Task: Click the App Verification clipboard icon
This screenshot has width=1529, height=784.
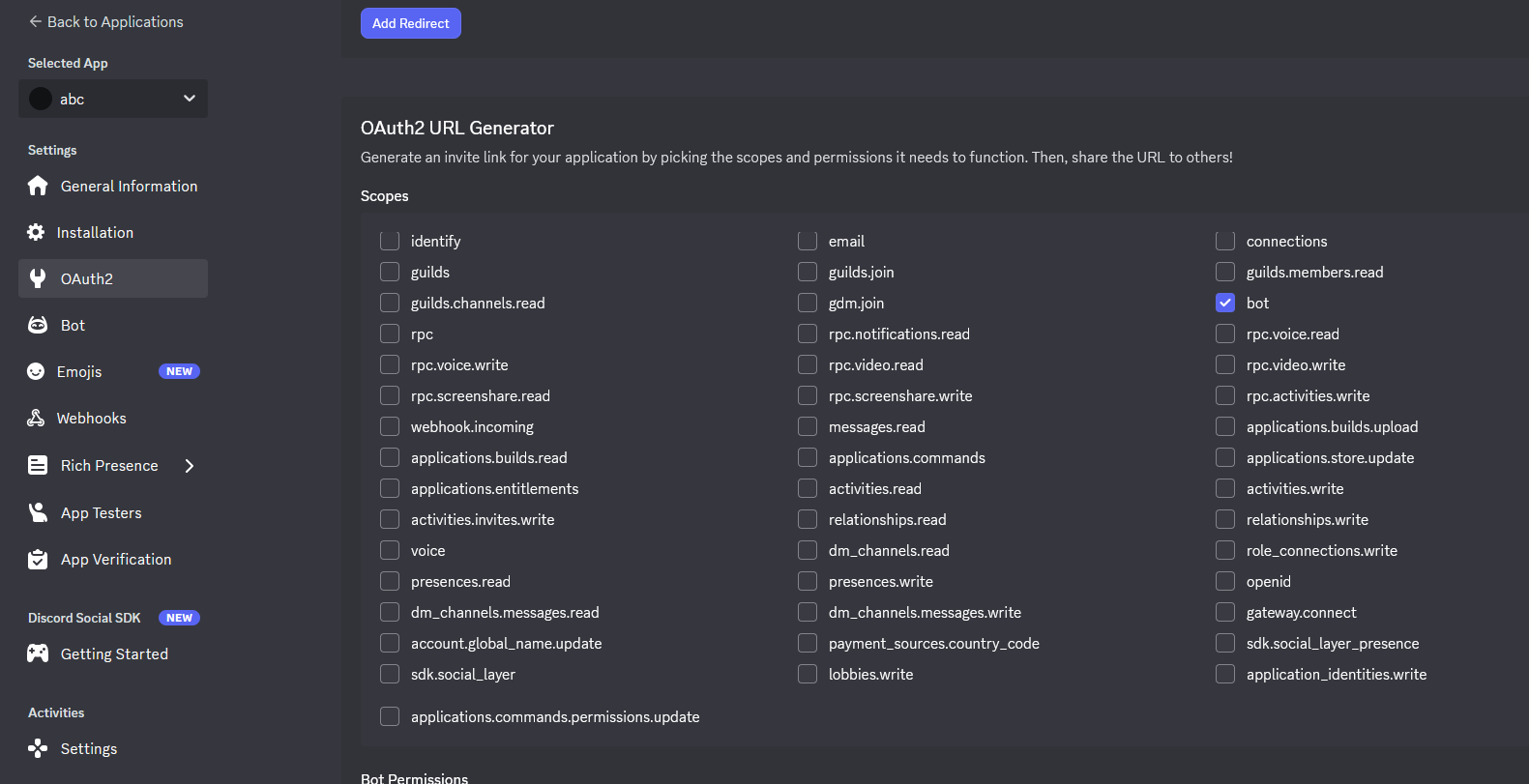Action: point(38,559)
